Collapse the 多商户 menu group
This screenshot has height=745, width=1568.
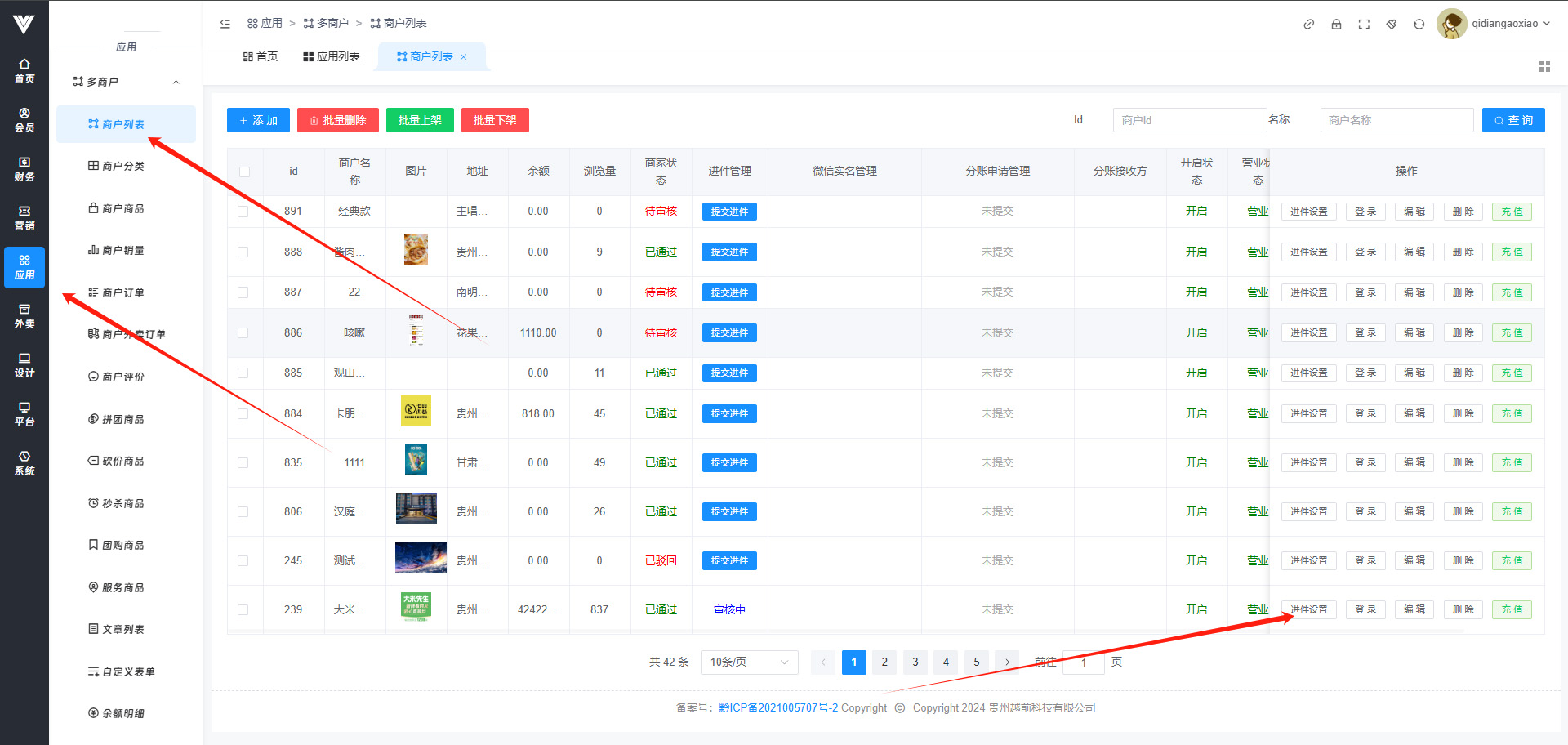click(x=176, y=82)
